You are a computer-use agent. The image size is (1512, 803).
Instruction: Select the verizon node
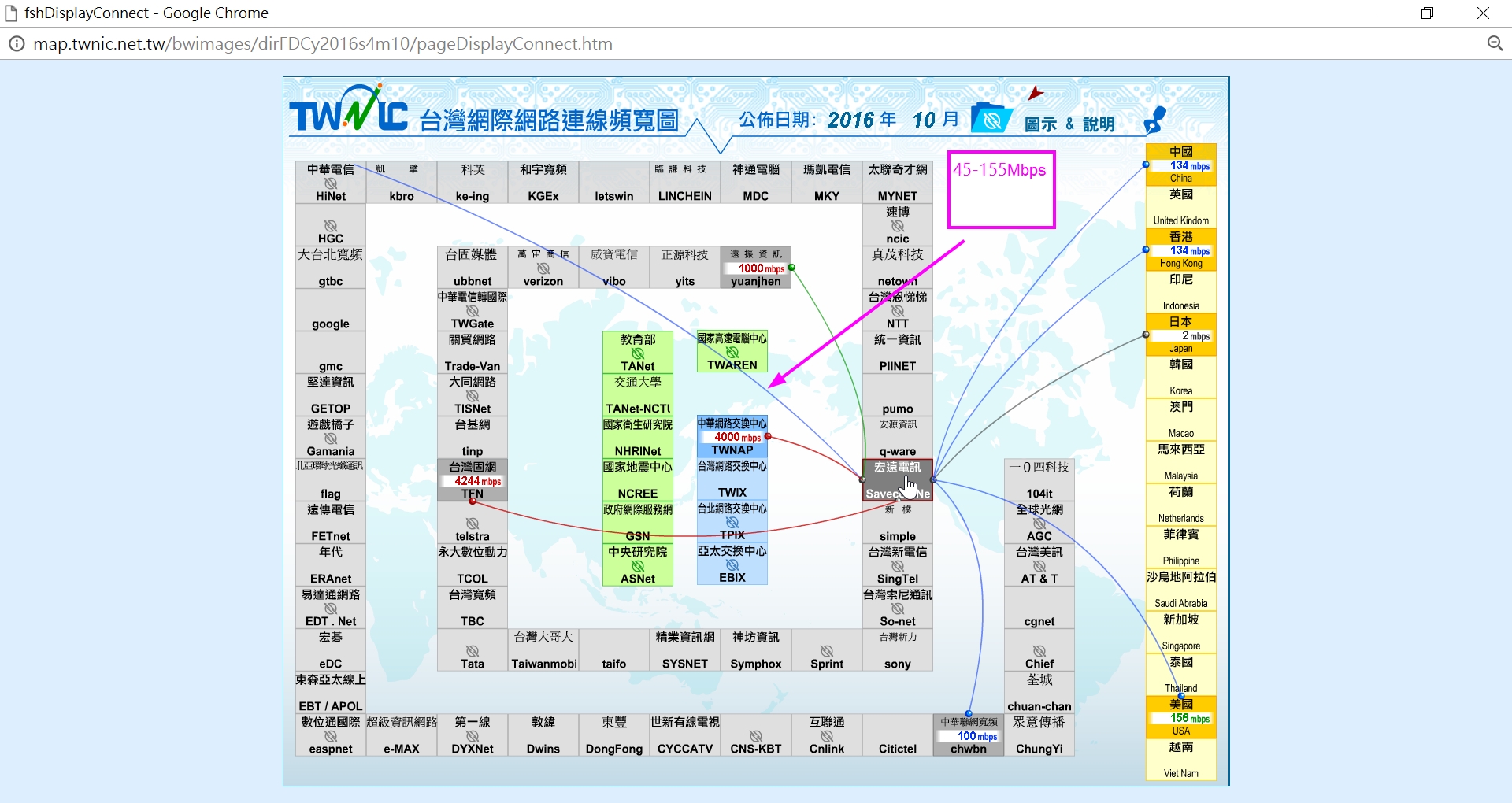543,268
